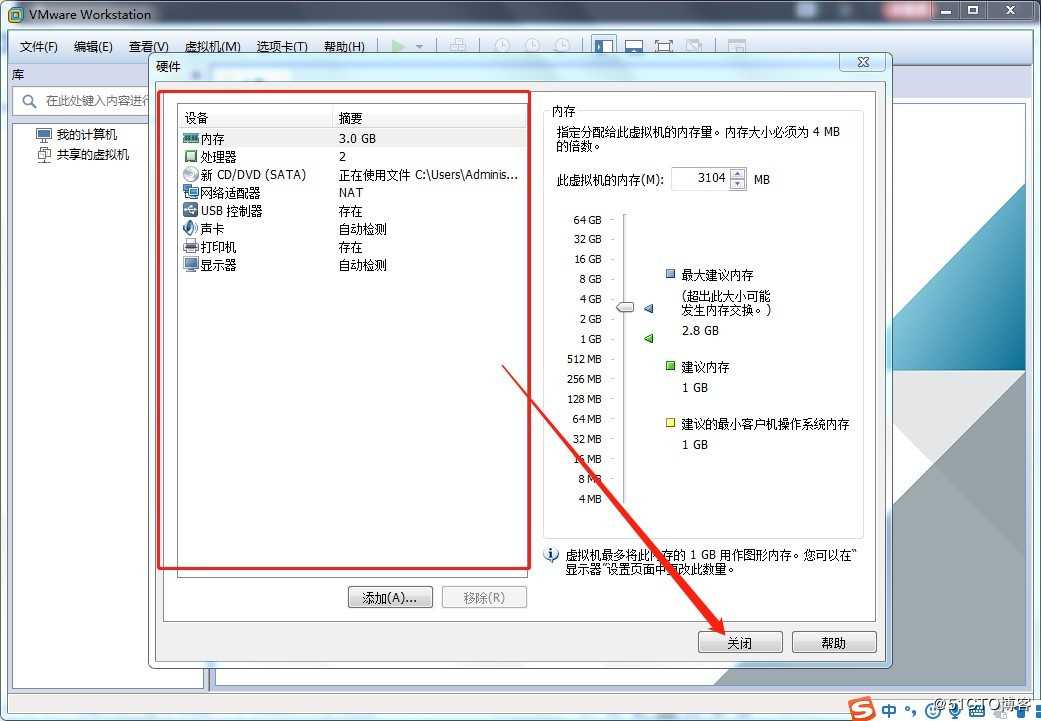The width and height of the screenshot is (1041, 721).
Task: Click the 移除(R) button
Action: pos(484,597)
